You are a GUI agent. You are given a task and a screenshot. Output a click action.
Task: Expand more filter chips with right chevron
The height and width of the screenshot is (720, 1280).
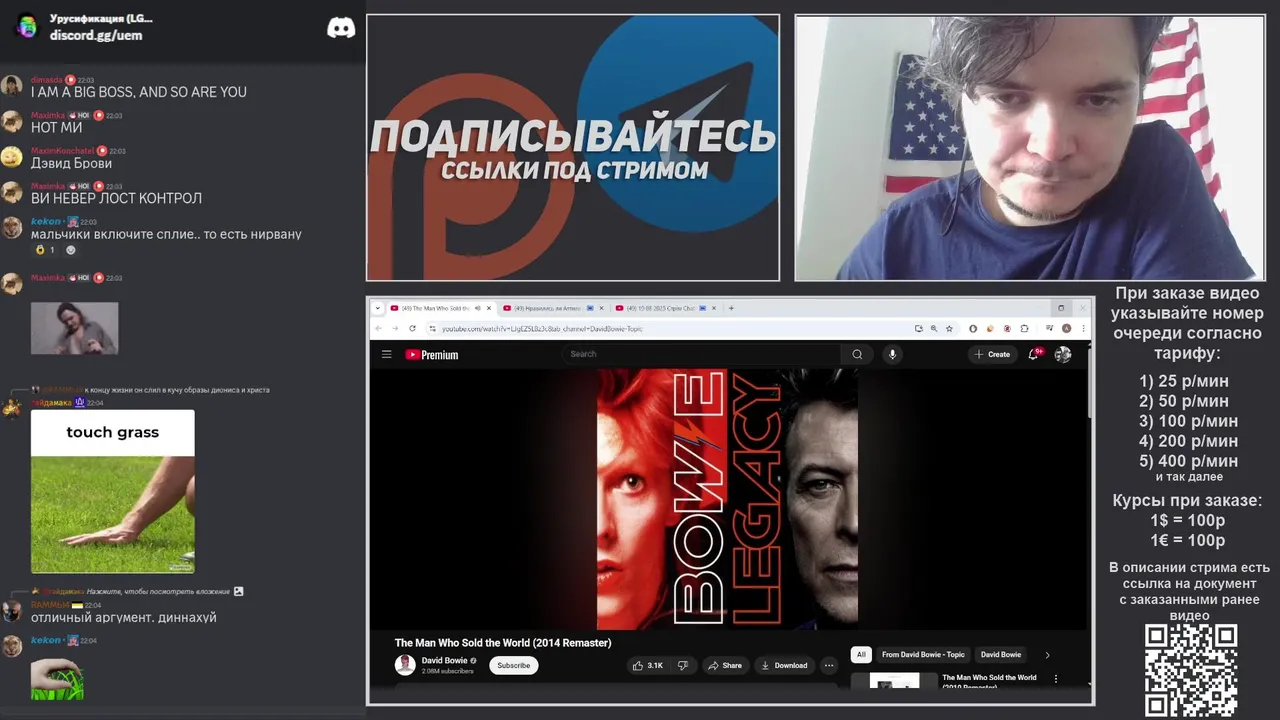click(1047, 655)
